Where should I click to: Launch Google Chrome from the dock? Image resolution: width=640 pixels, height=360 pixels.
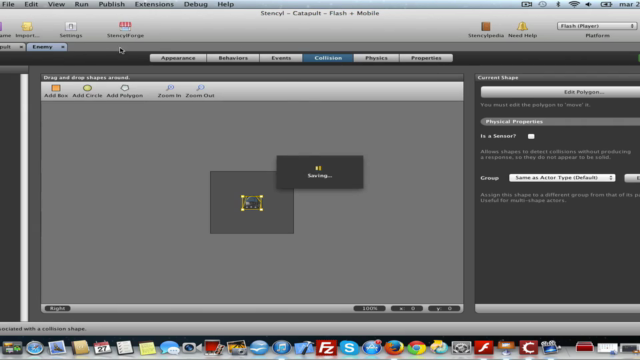(x=416, y=348)
